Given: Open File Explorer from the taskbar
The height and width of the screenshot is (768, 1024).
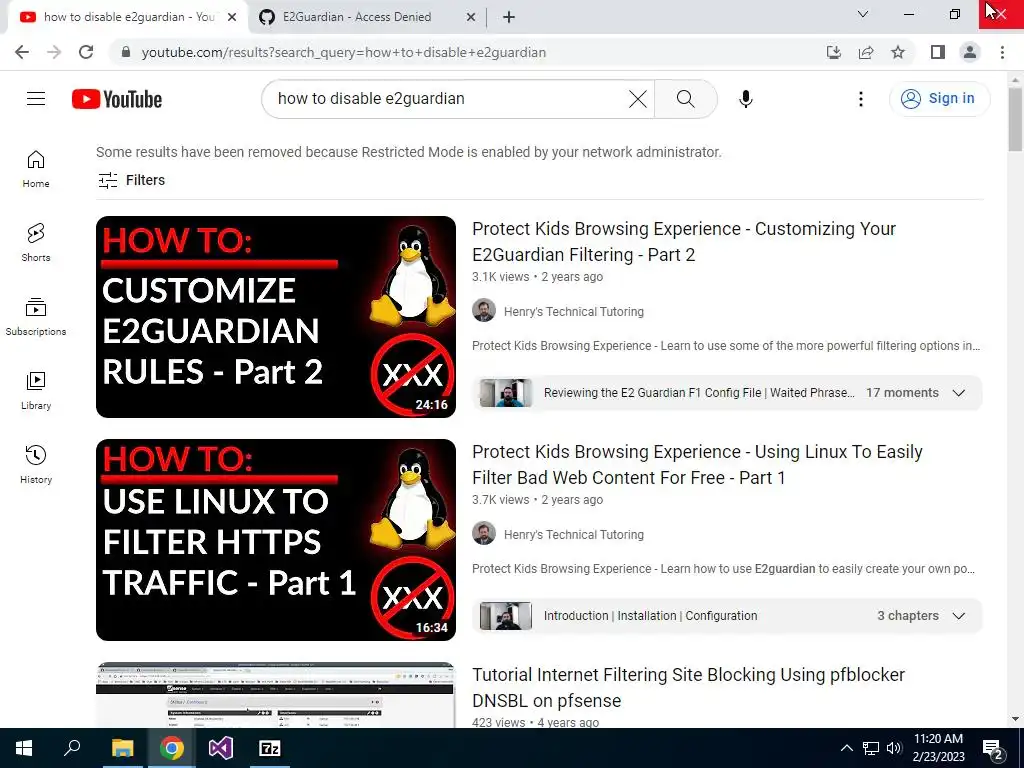Looking at the screenshot, I should coord(122,748).
